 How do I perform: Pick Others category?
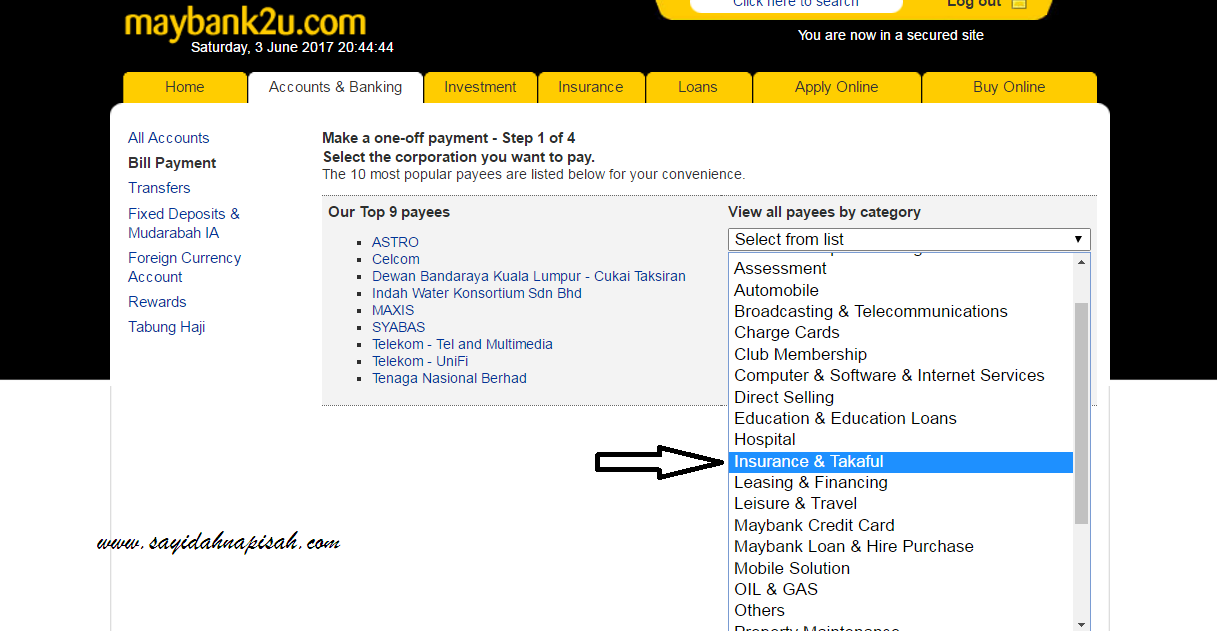pyautogui.click(x=901, y=610)
